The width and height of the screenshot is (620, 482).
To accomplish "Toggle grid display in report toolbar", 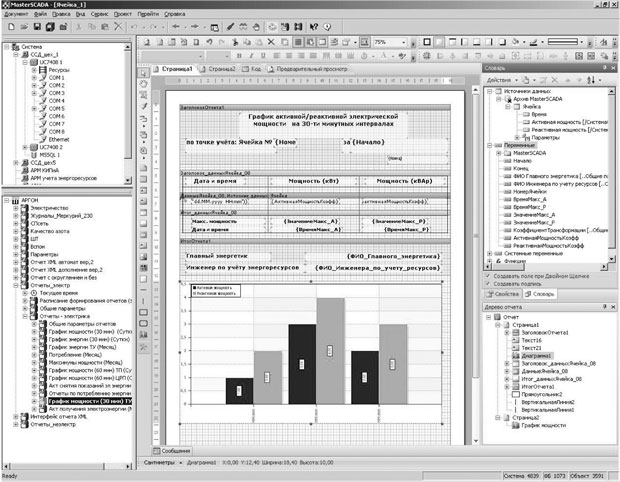I will [x=298, y=42].
